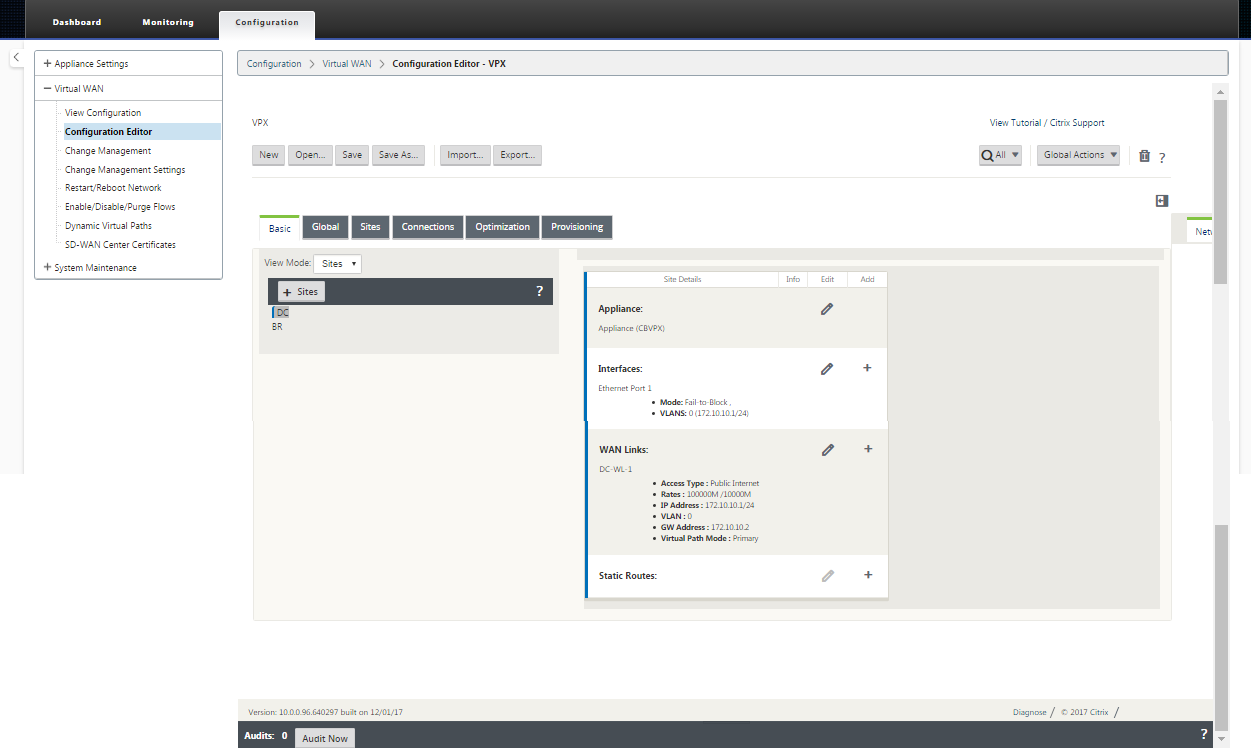
Task: Click the Diagnose link
Action: pos(1029,712)
